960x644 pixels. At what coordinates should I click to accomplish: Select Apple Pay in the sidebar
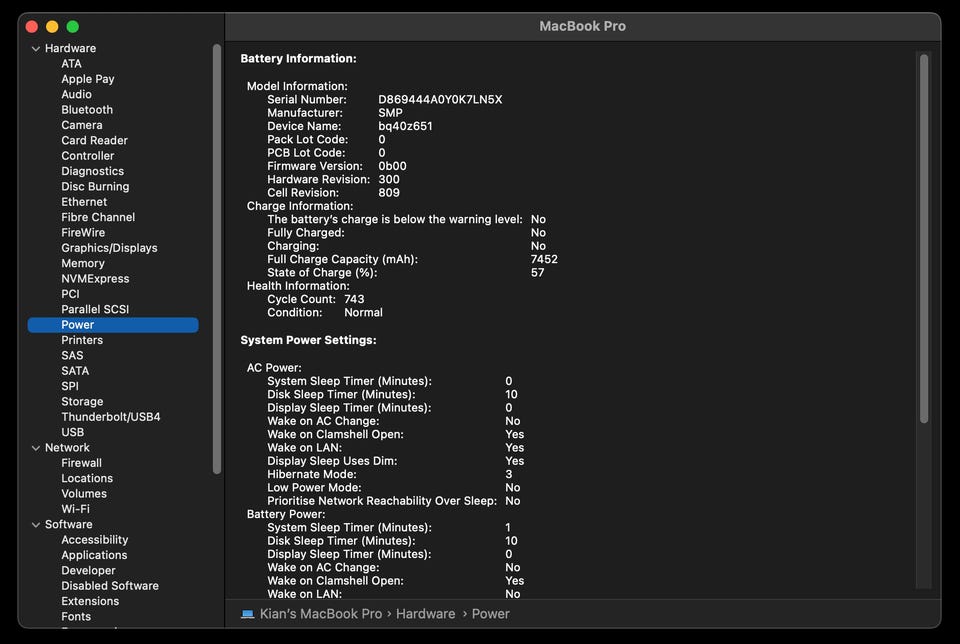[x=88, y=79]
